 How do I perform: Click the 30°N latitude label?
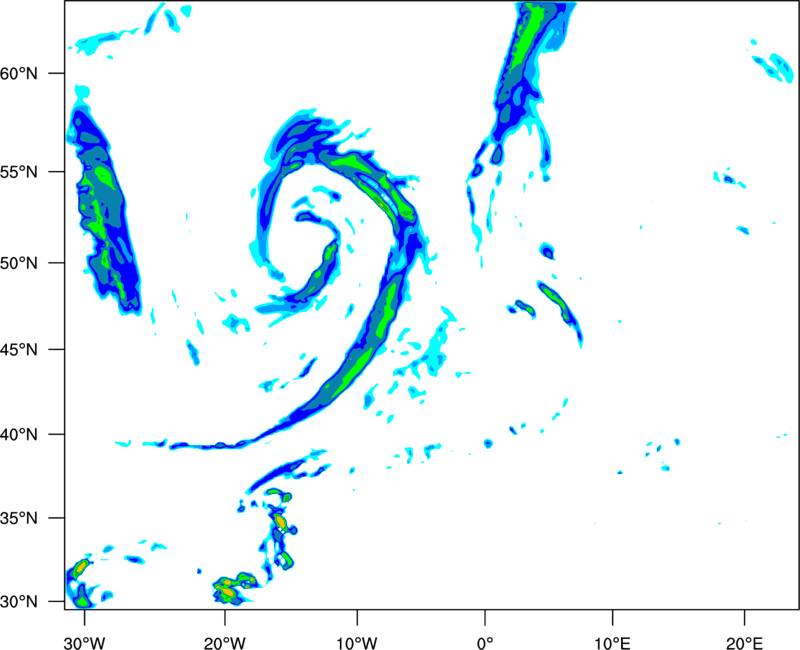click(19, 602)
